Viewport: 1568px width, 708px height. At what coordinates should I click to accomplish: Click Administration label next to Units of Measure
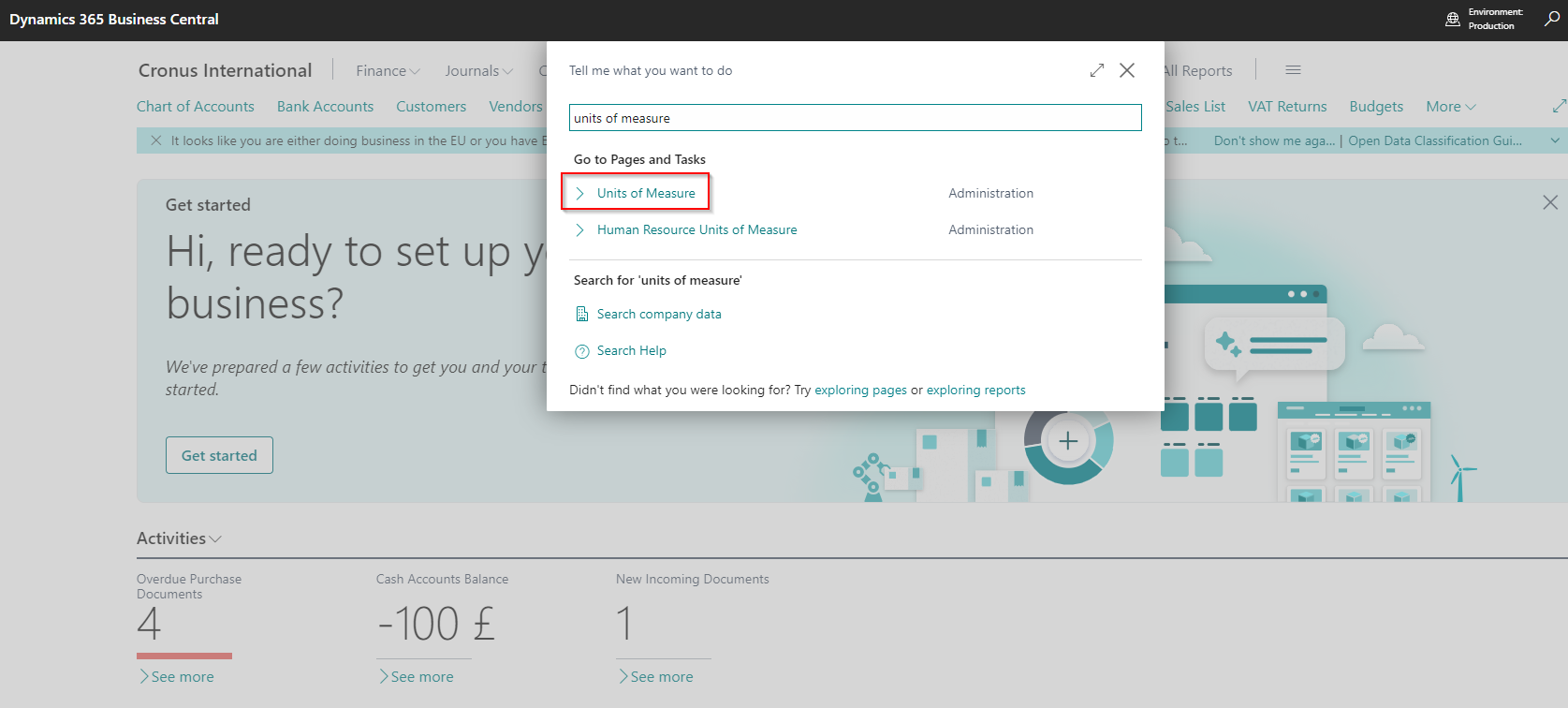pos(990,193)
